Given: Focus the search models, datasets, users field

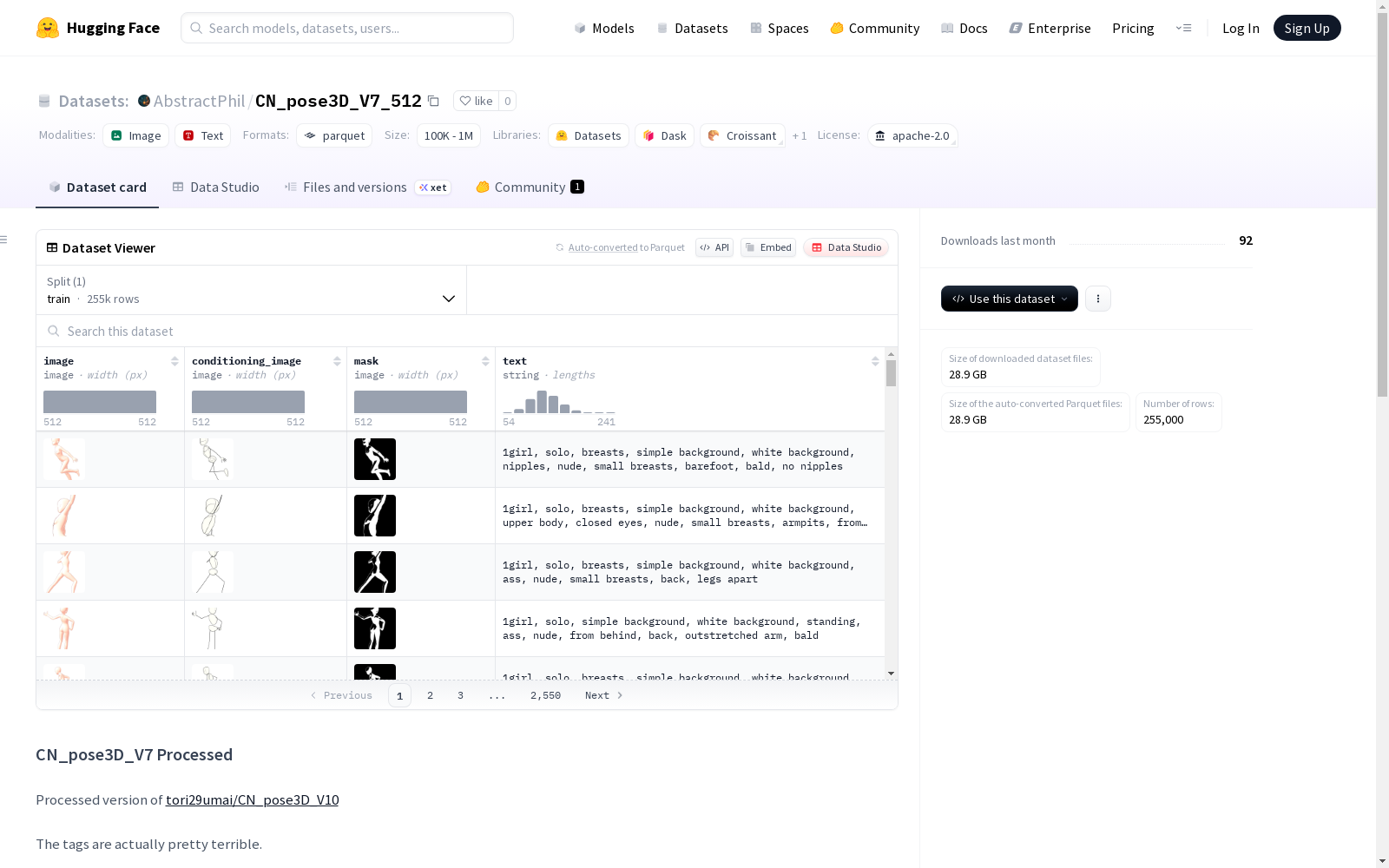Looking at the screenshot, I should pos(347,28).
